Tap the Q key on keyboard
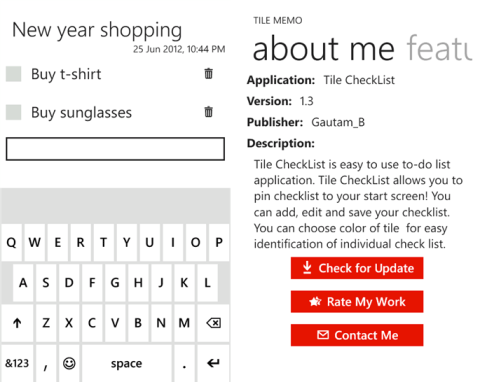 11,242
